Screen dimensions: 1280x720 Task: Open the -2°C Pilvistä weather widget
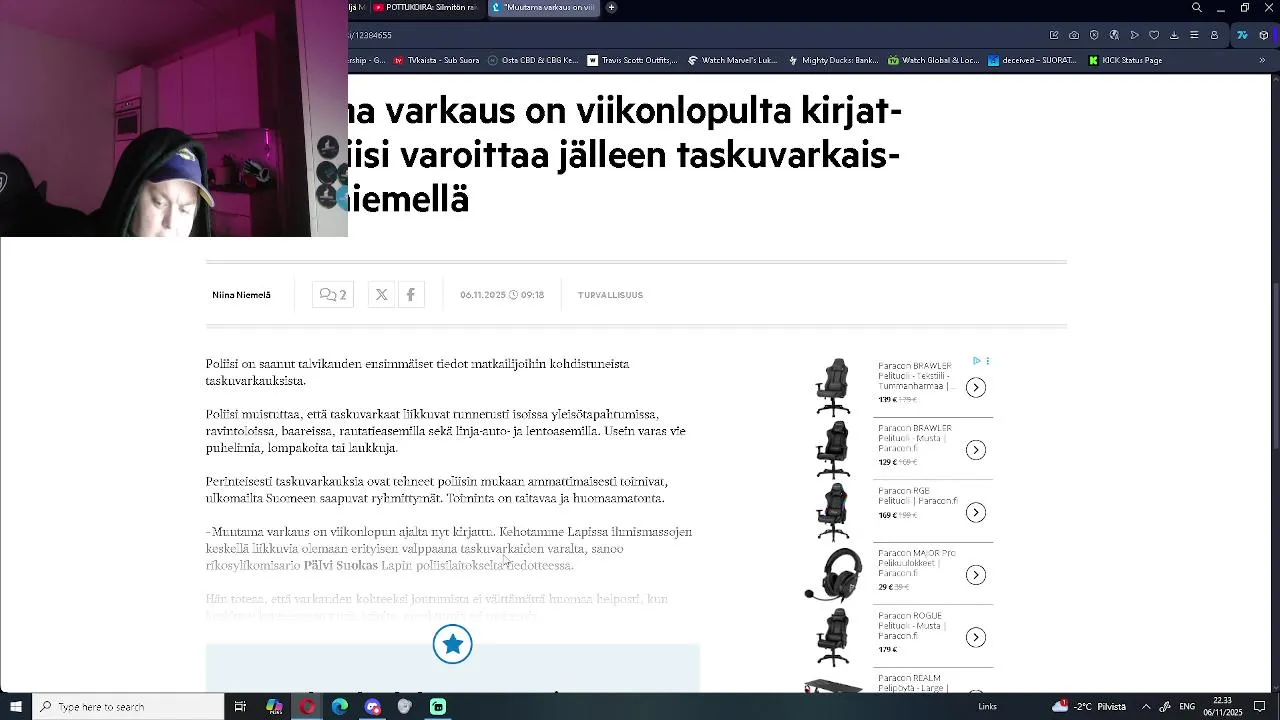pos(1089,707)
